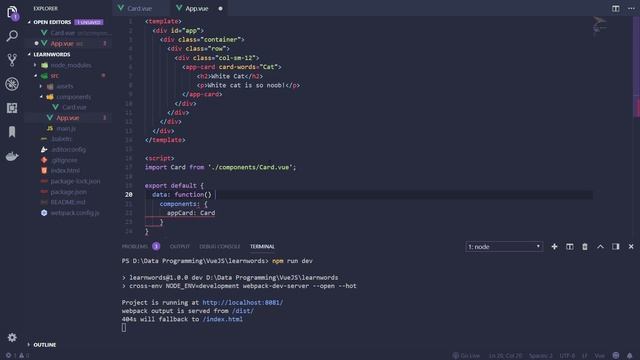Click the Vue language mode in status bar
The image size is (640, 360).
(599, 356)
